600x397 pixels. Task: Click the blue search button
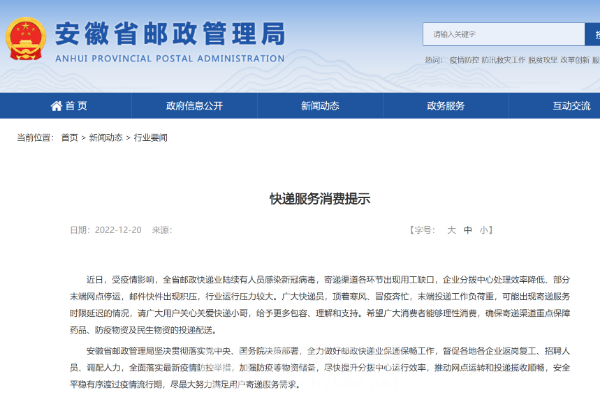coord(593,34)
